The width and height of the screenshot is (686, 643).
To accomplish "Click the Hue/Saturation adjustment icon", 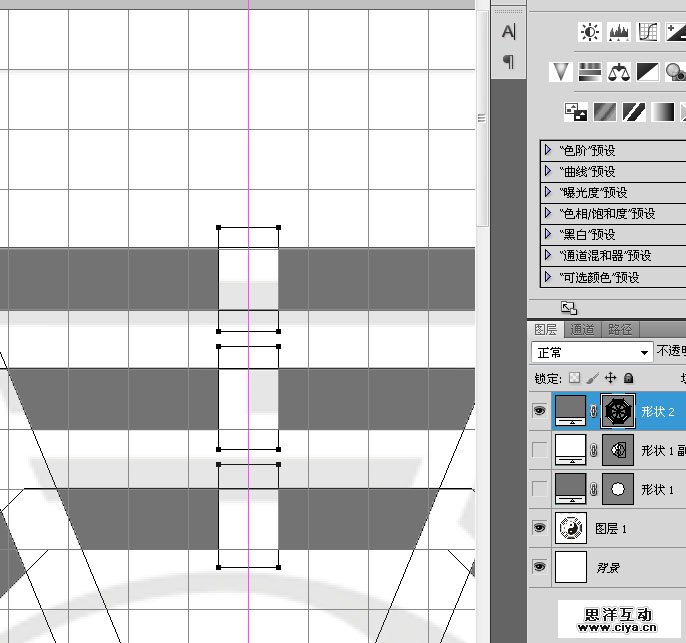I will [590, 71].
